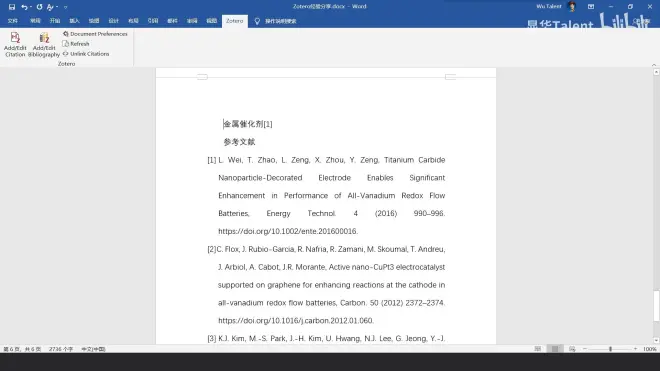Open the 引用 (References) ribbon tab
The image size is (660, 371).
(x=153, y=21)
